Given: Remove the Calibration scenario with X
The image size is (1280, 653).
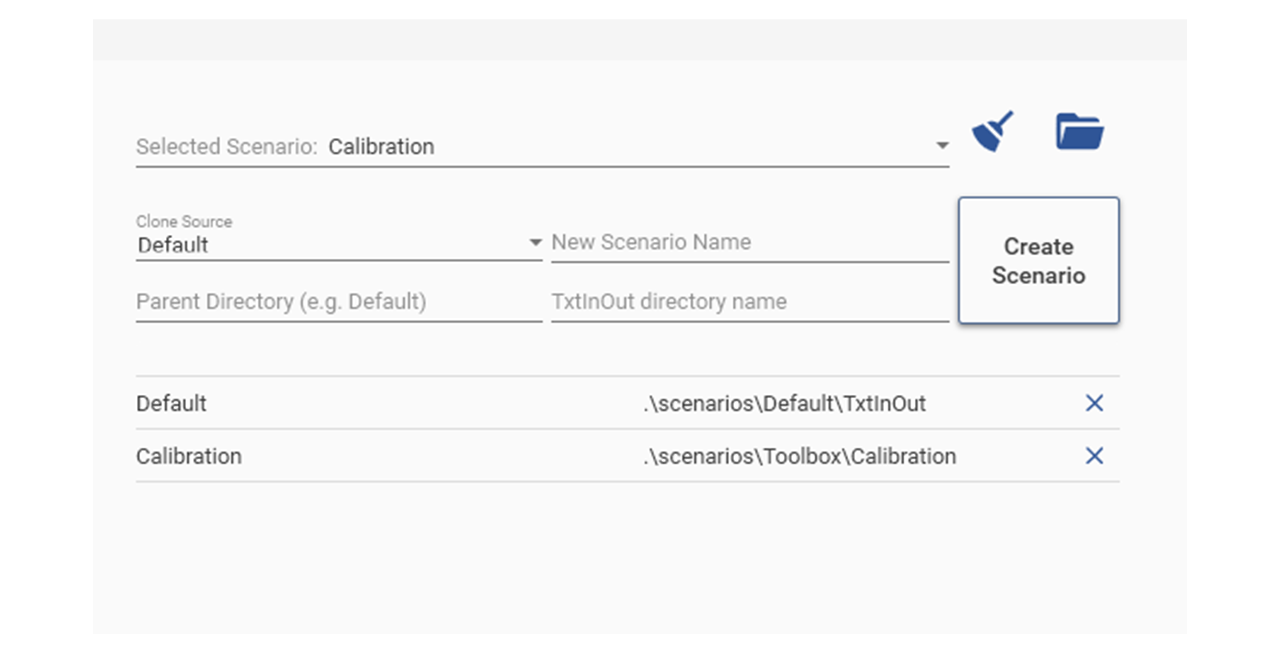Looking at the screenshot, I should tap(1094, 456).
